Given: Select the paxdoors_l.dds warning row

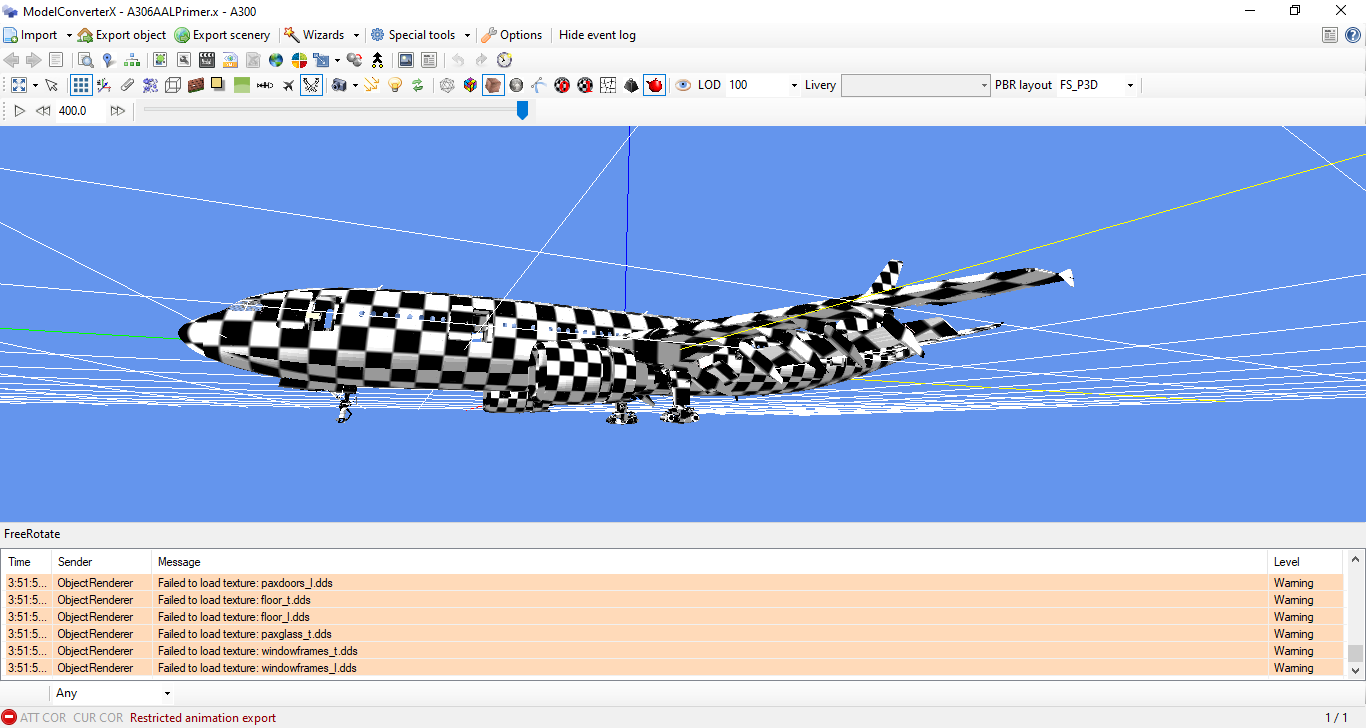Looking at the screenshot, I should coord(300,583).
